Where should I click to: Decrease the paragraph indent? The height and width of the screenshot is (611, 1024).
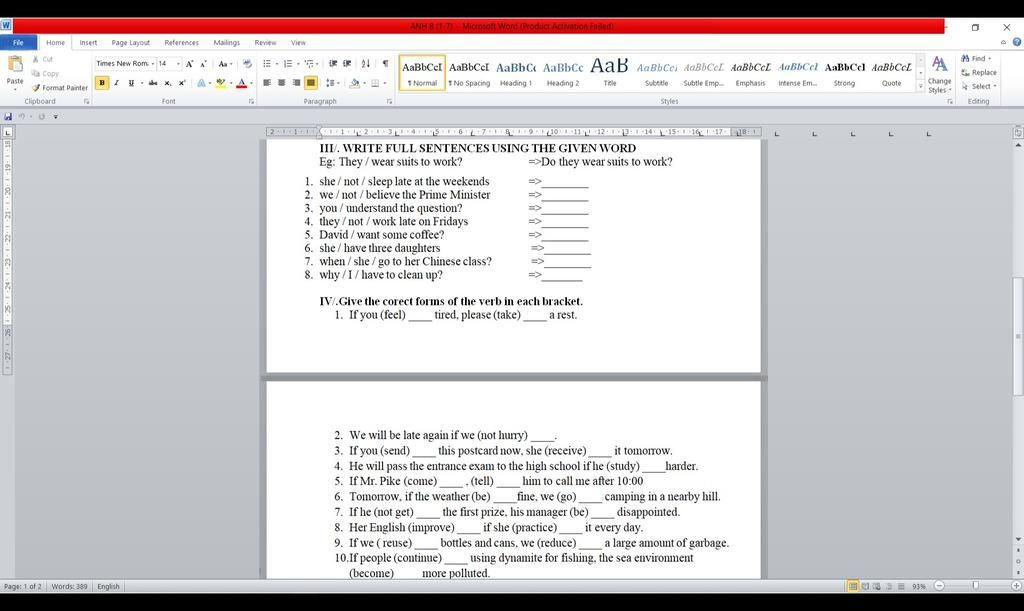coord(333,64)
